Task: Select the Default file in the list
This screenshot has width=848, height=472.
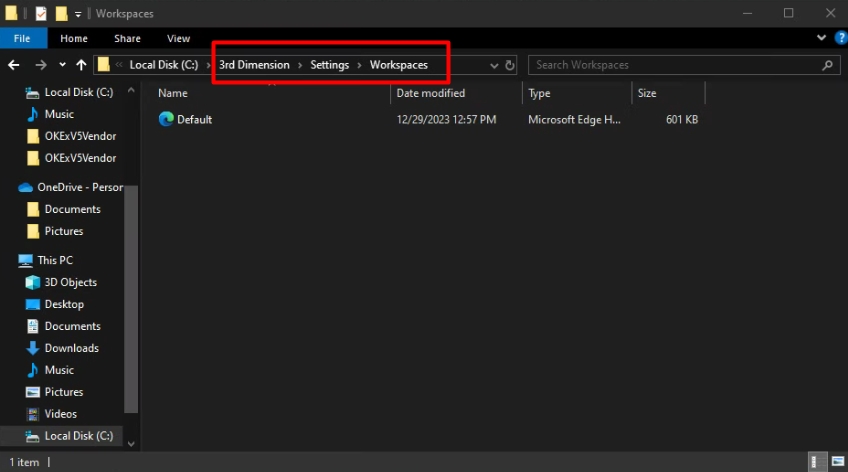Action: tap(194, 119)
